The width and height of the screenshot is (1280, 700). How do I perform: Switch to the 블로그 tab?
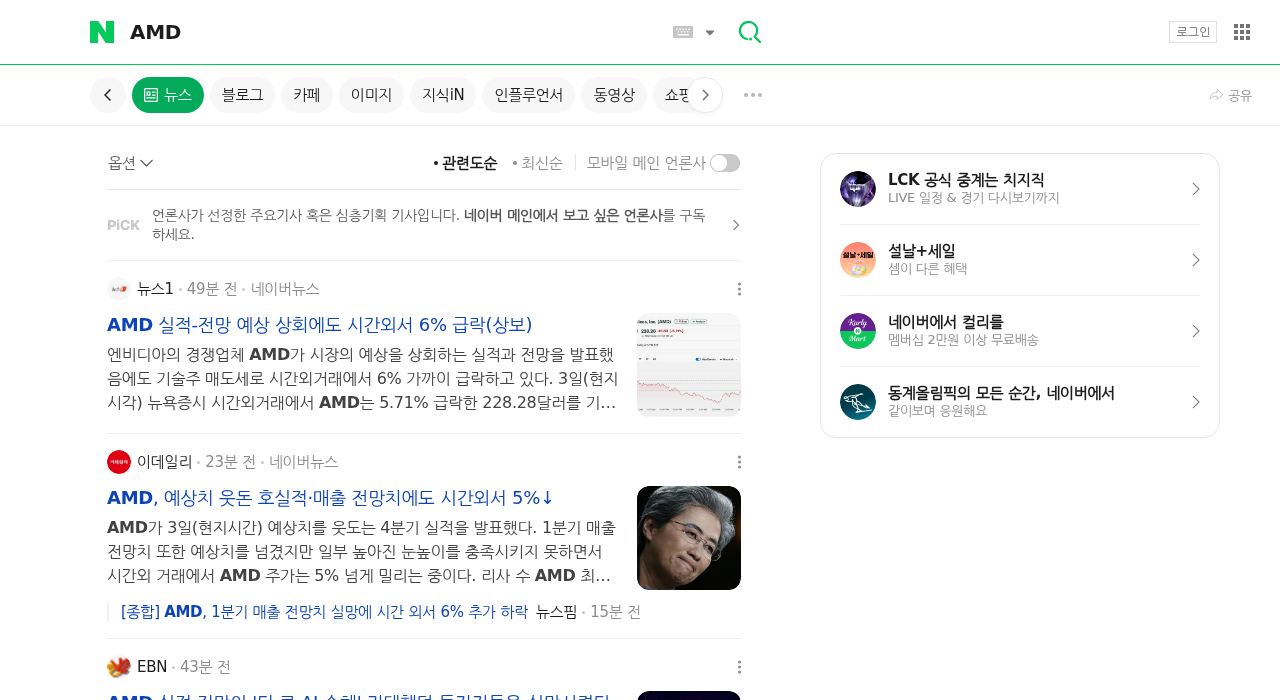tap(241, 94)
